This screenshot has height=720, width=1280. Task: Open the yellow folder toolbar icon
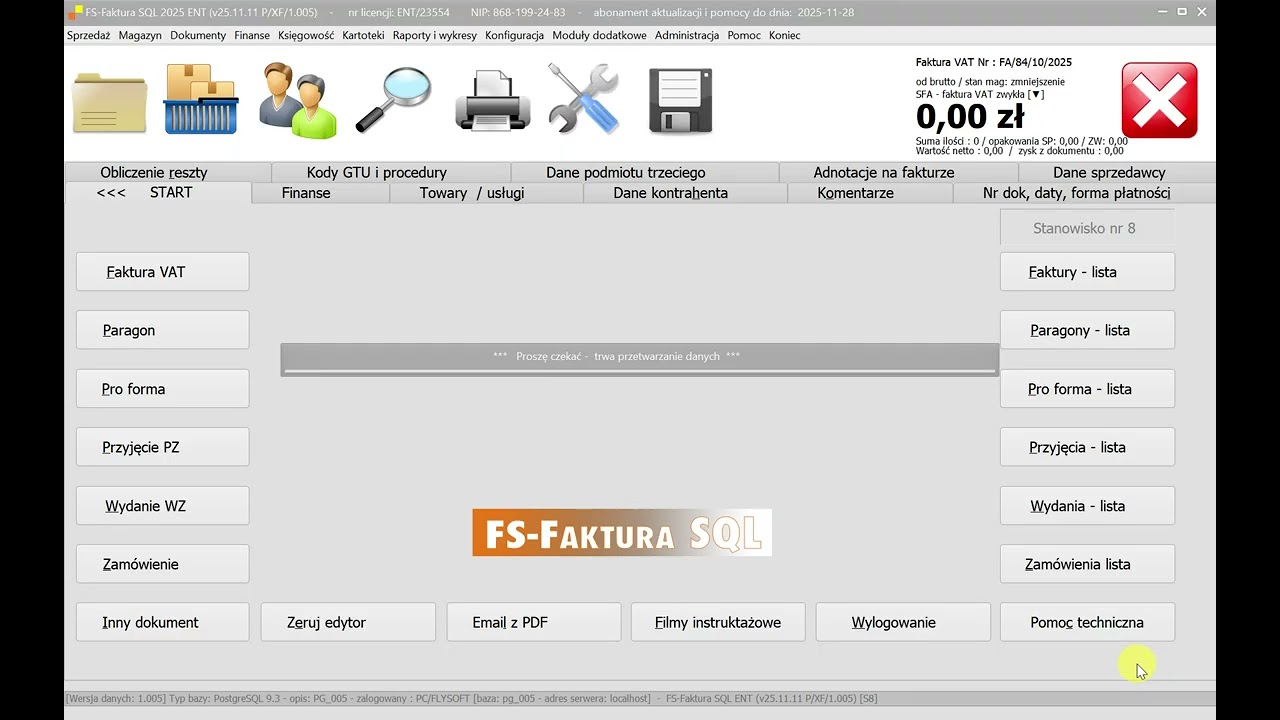coord(110,101)
